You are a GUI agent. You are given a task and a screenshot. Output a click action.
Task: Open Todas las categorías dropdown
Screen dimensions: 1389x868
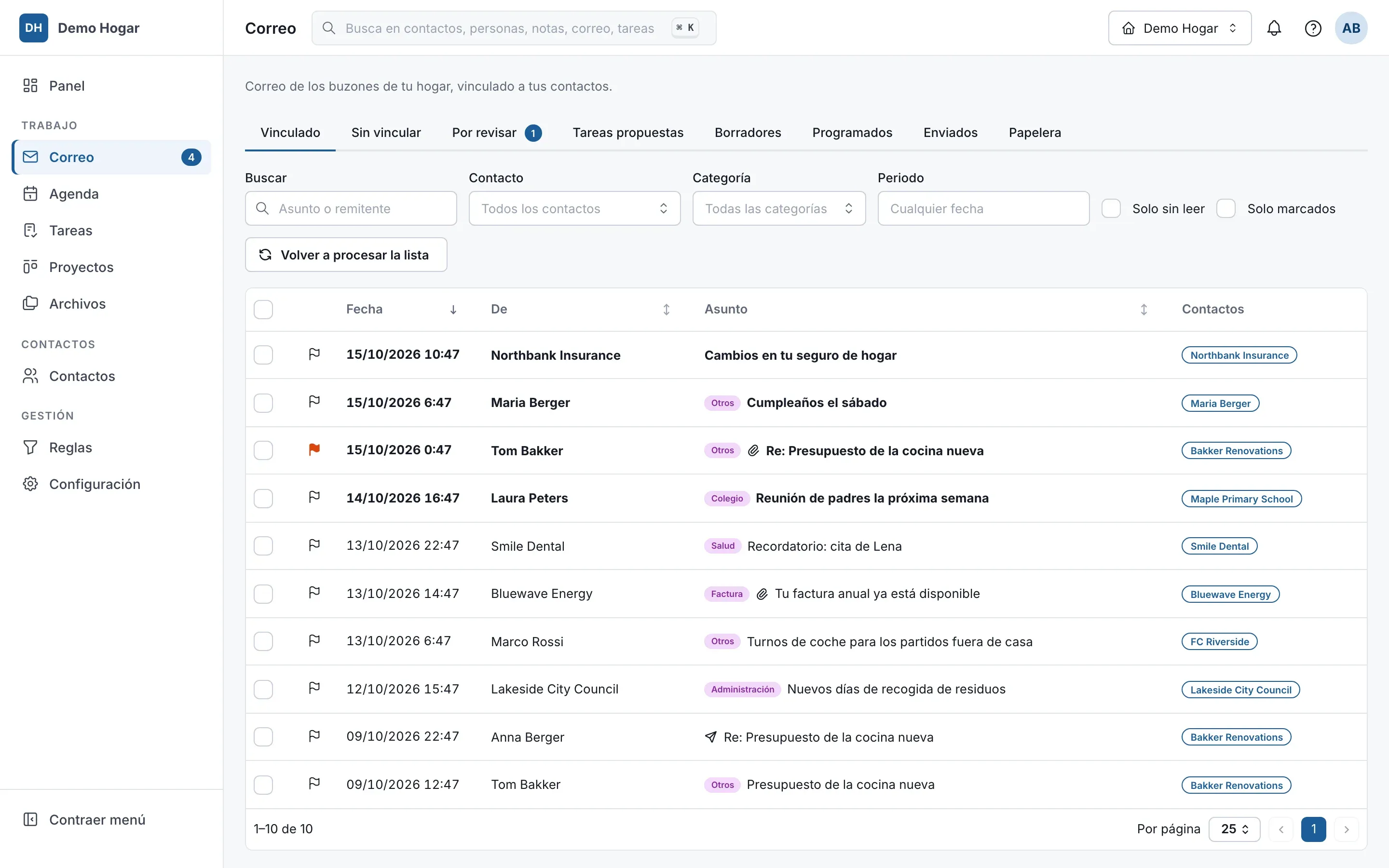779,208
